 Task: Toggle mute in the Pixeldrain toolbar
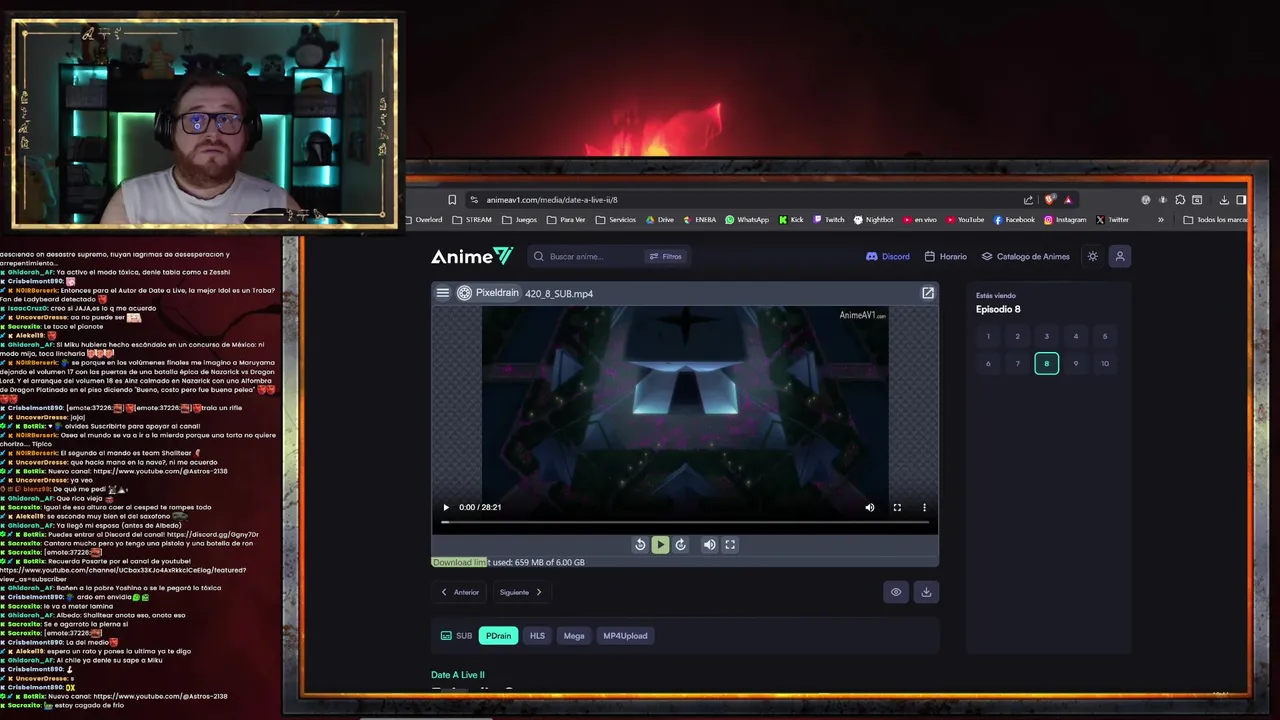pos(709,545)
